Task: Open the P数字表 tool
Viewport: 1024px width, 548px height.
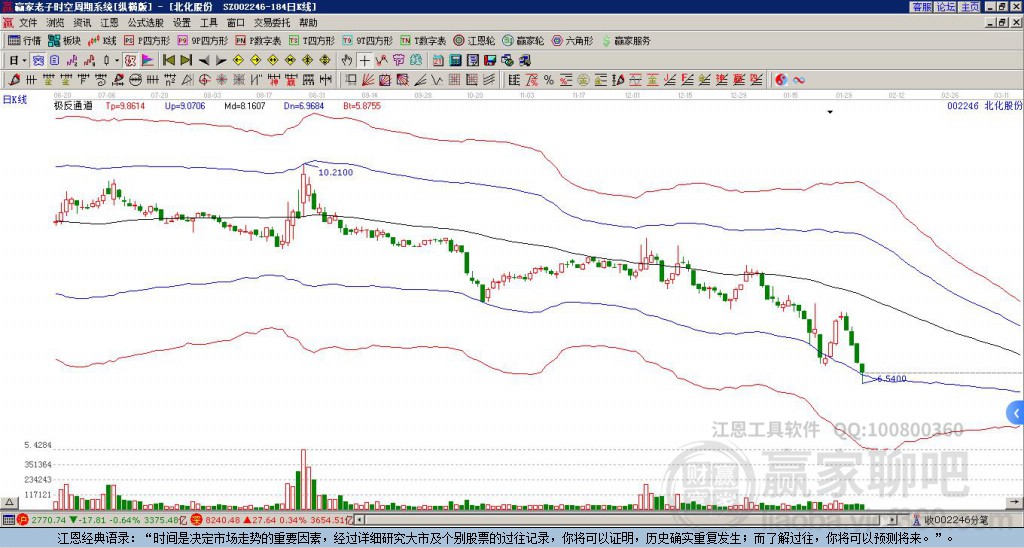Action: pyautogui.click(x=259, y=41)
